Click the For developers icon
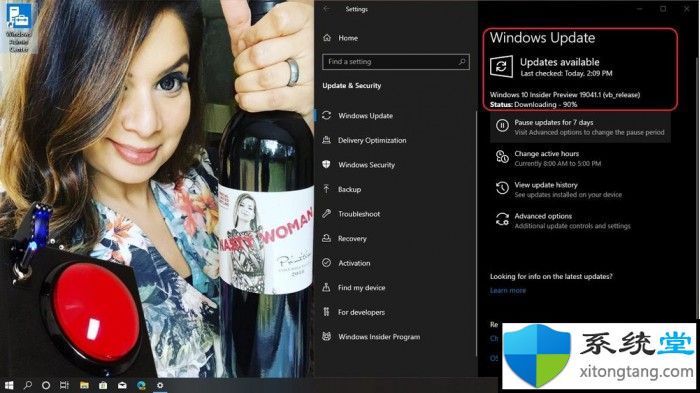The height and width of the screenshot is (393, 700). pyautogui.click(x=327, y=312)
